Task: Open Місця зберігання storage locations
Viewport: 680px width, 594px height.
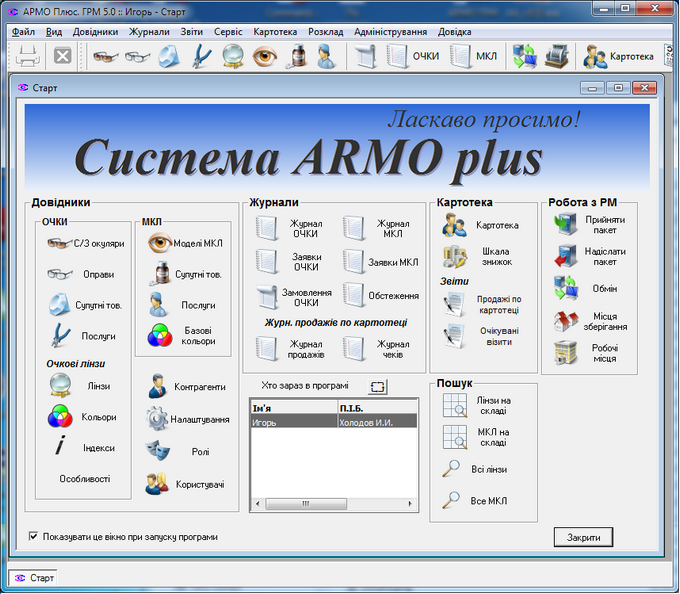Action: click(x=567, y=321)
